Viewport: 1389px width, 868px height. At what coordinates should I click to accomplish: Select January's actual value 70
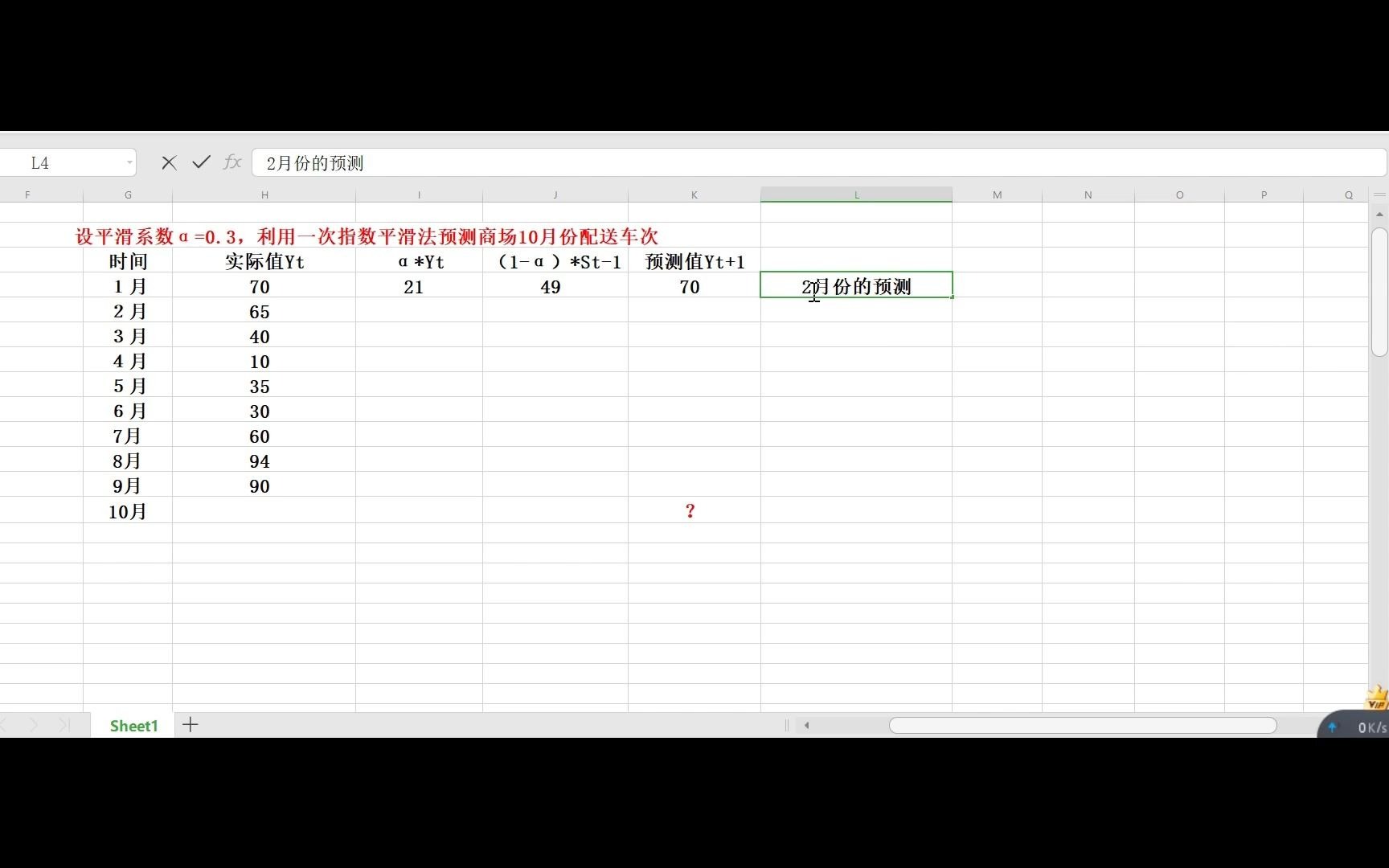coord(264,286)
